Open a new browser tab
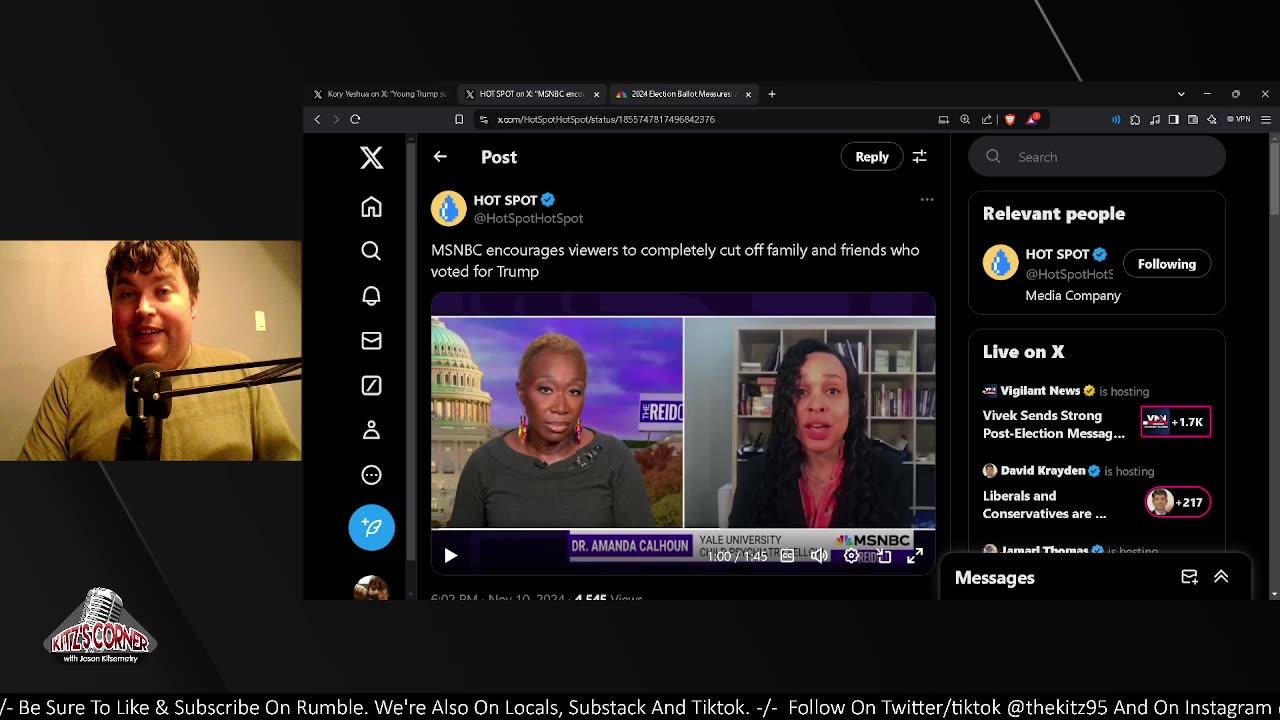The image size is (1280, 720). (x=771, y=94)
